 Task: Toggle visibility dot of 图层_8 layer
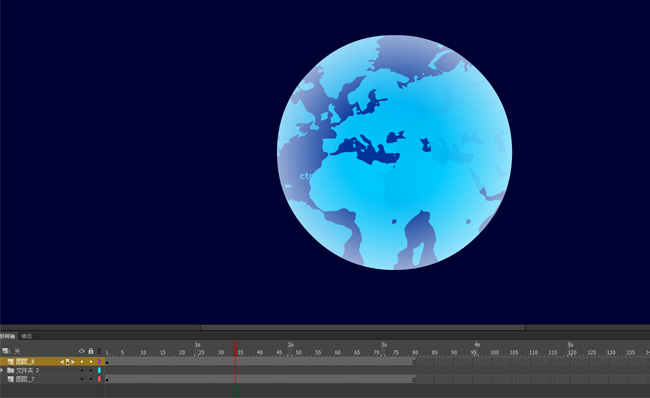(82, 362)
